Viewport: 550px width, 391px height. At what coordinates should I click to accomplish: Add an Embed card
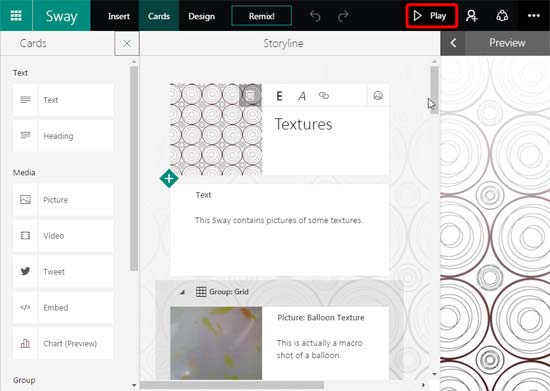click(63, 308)
